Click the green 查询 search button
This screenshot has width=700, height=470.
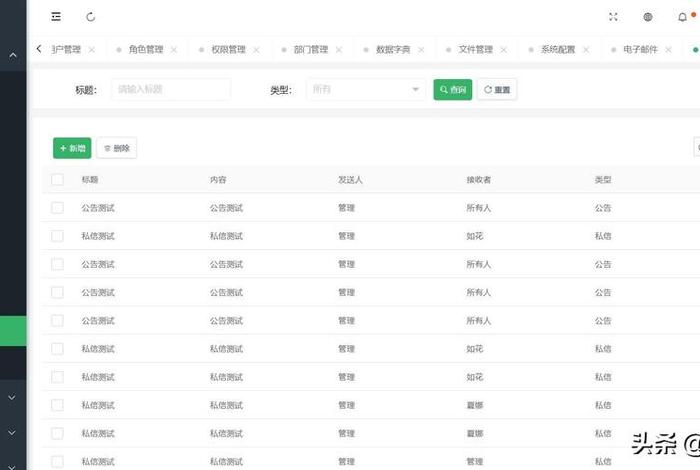click(453, 89)
